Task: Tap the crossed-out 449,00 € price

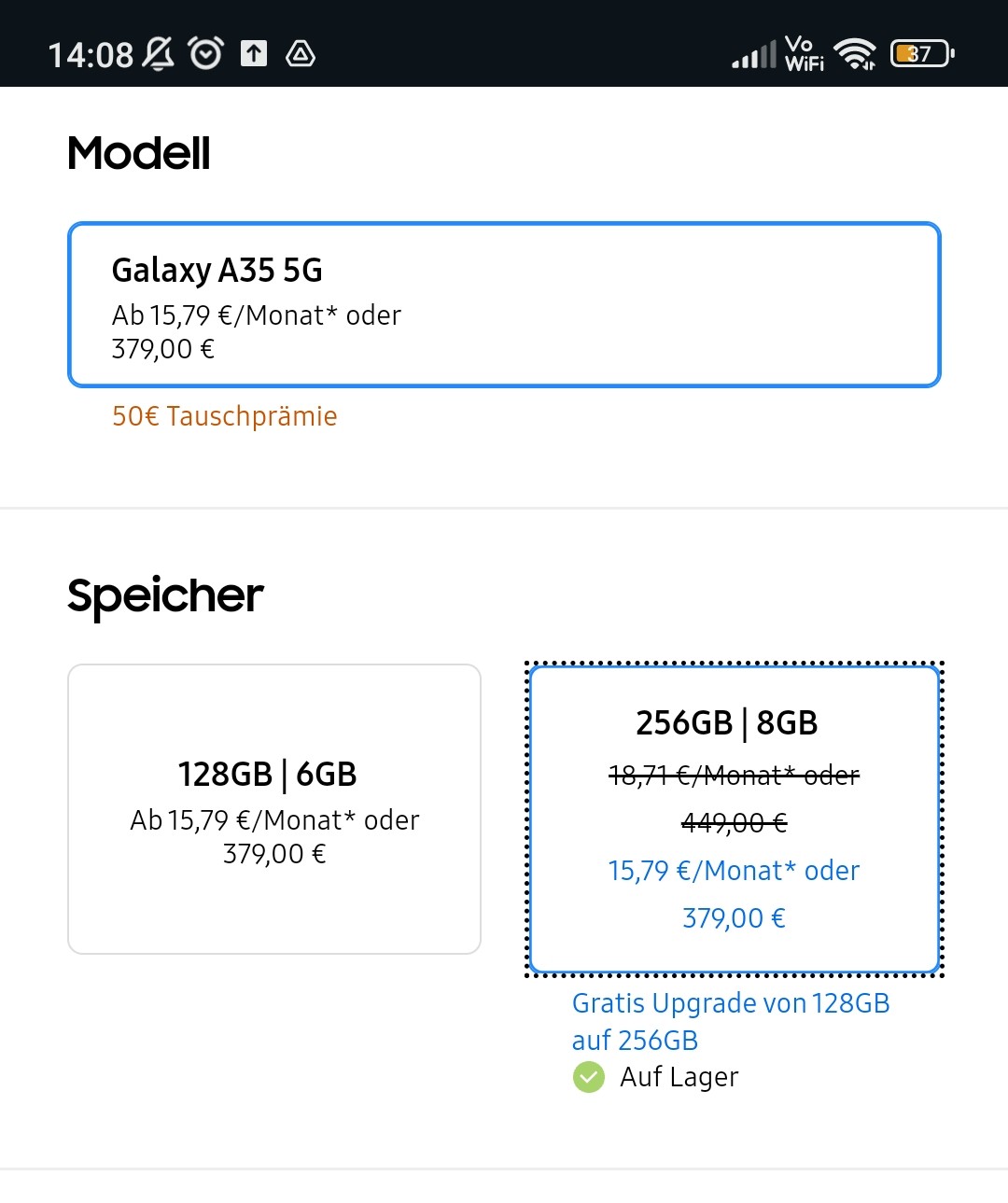Action: (734, 823)
